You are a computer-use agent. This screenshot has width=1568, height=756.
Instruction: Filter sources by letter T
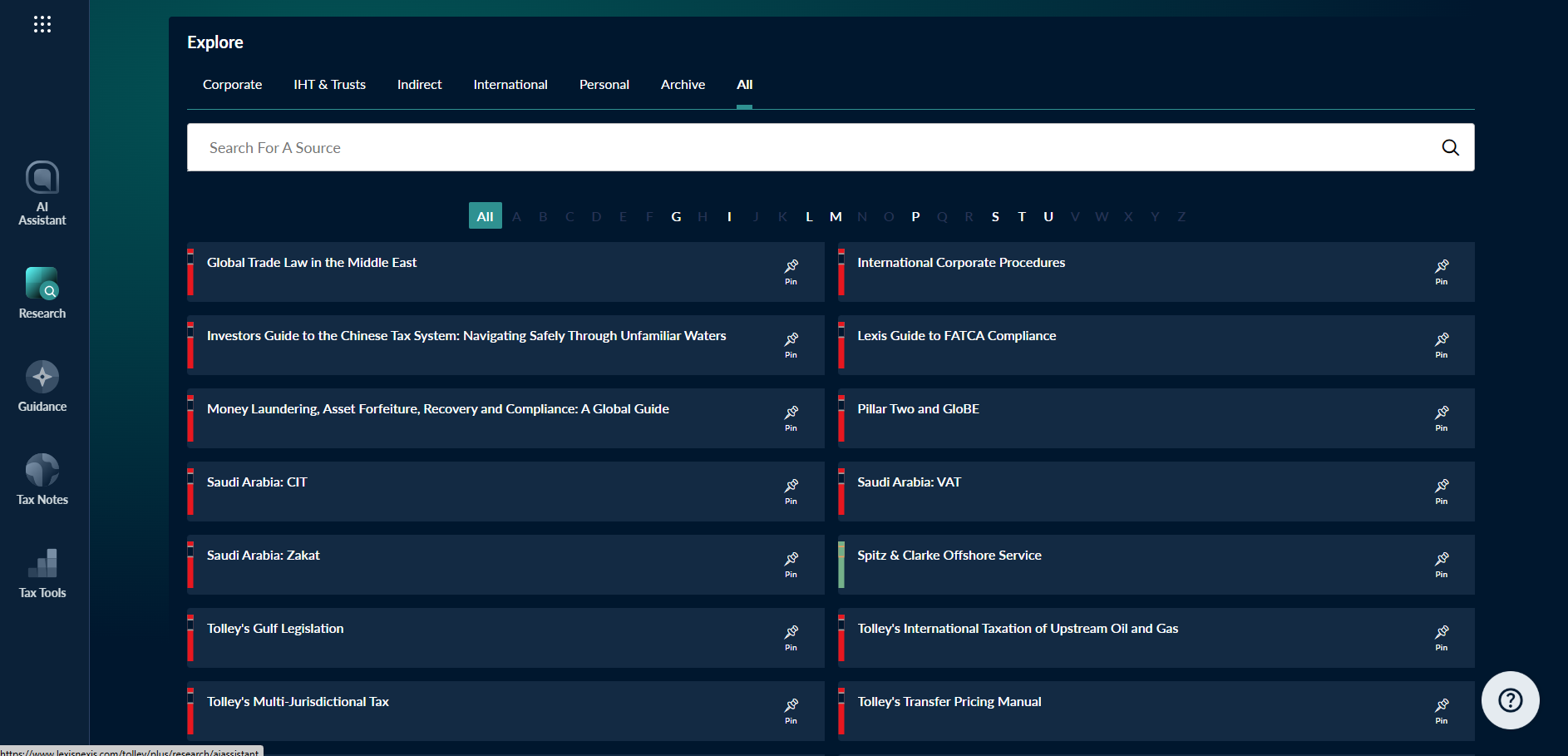coord(1022,216)
